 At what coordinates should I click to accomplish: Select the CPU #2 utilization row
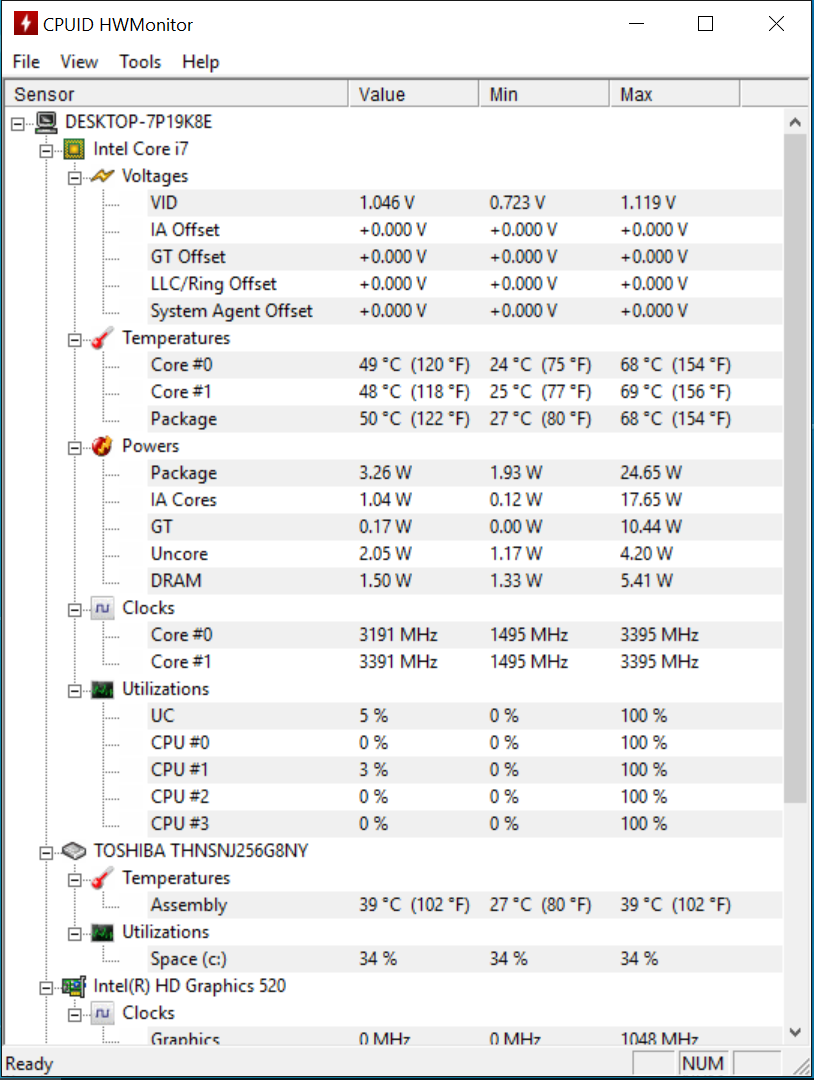point(466,797)
